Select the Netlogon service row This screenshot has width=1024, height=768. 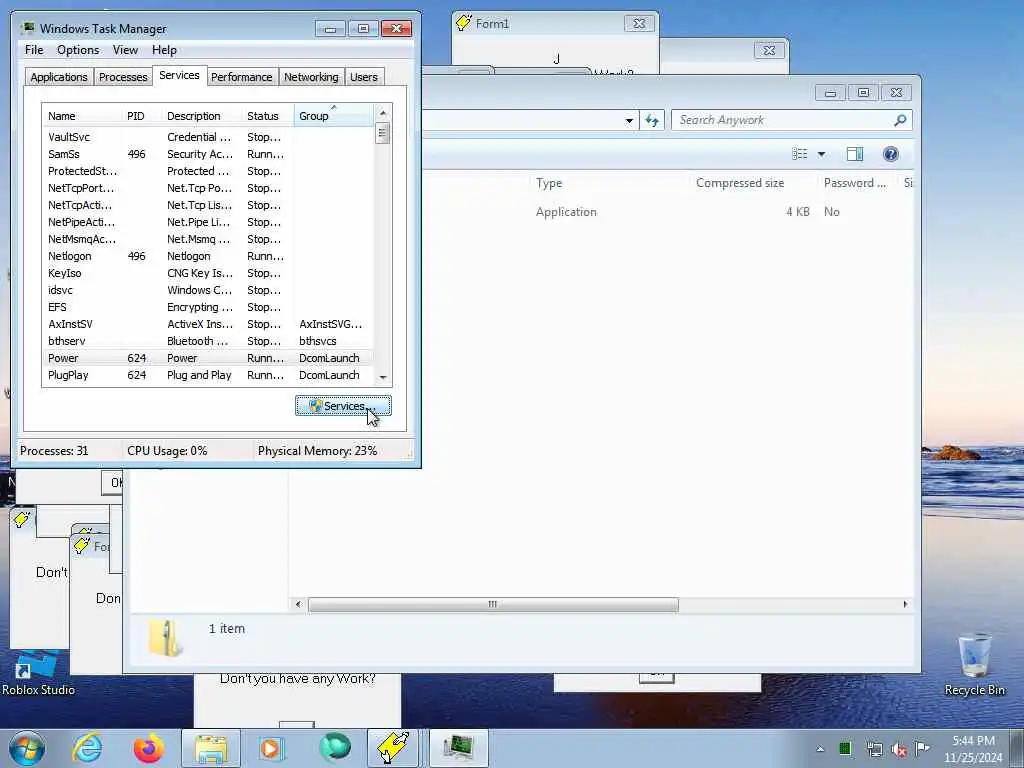click(208, 256)
